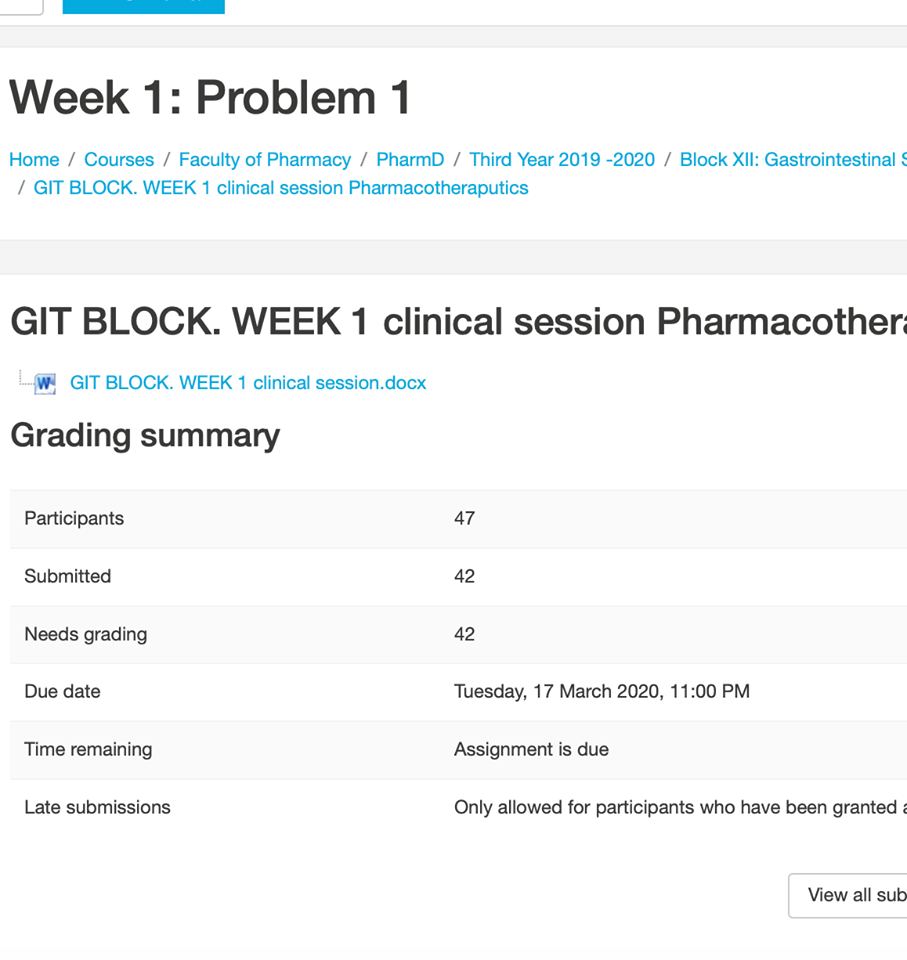Open GIT BLOCK. WEEK 1 clinical session.docx

click(x=248, y=383)
